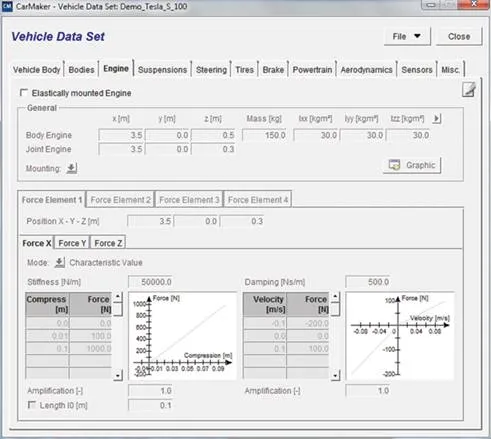This screenshot has width=491, height=439.
Task: Open the File dropdown menu
Action: (407, 36)
